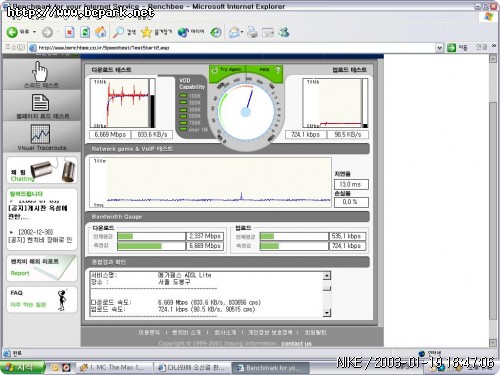Open the webpage load test document icon
Screen dimensions: 500x375
tap(40, 102)
